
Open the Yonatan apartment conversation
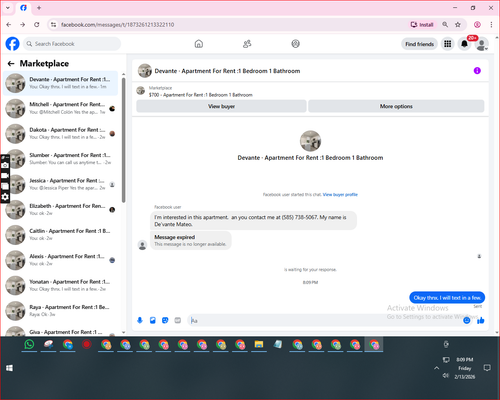[x=61, y=285]
